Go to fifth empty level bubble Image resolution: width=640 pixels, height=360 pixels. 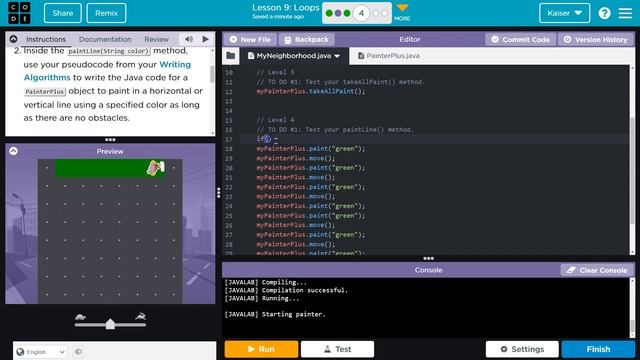pos(376,13)
